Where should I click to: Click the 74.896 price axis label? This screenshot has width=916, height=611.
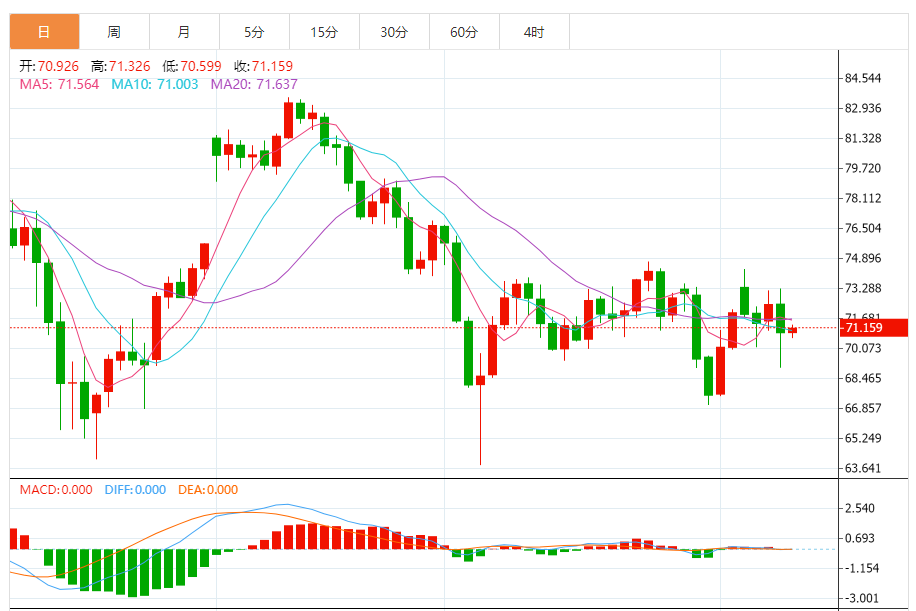(x=863, y=258)
